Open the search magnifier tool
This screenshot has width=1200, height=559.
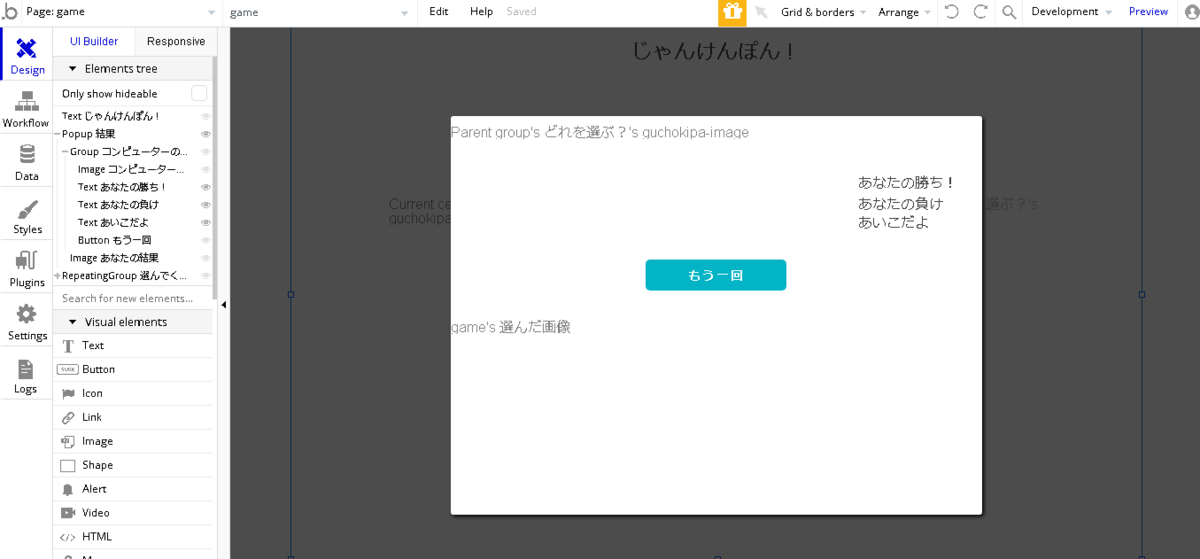point(1009,12)
